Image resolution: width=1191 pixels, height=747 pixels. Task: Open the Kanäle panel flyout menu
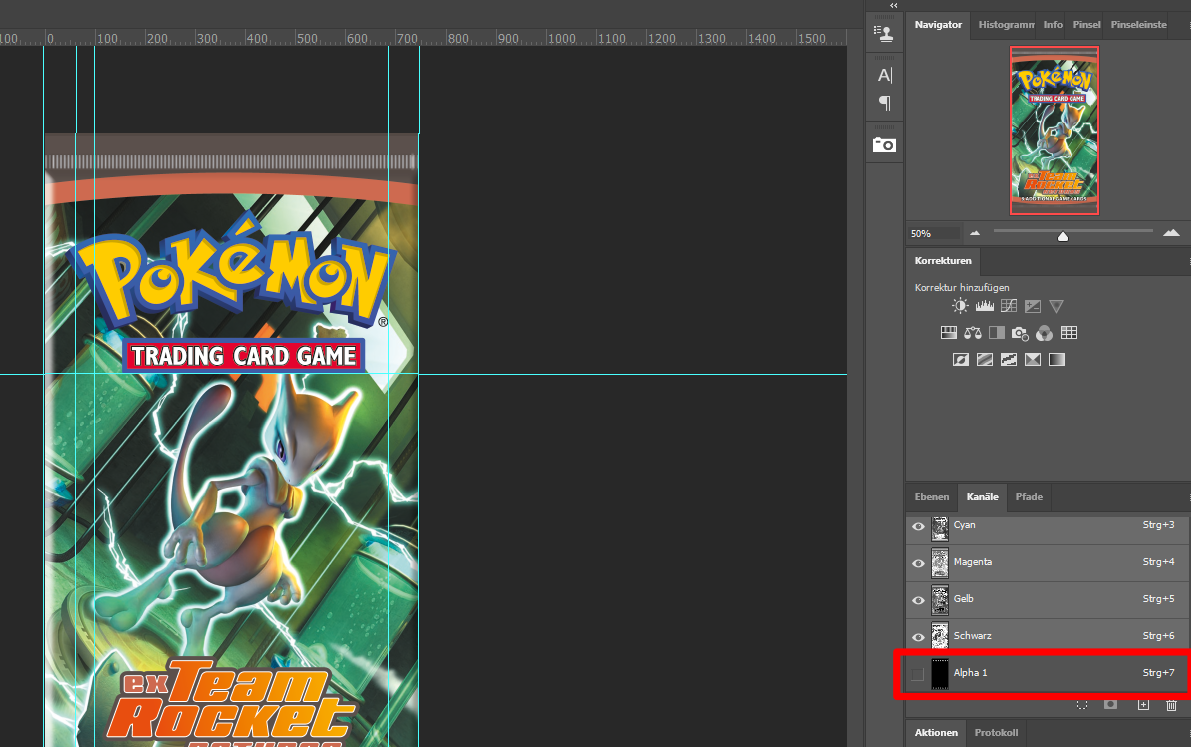[1189, 498]
